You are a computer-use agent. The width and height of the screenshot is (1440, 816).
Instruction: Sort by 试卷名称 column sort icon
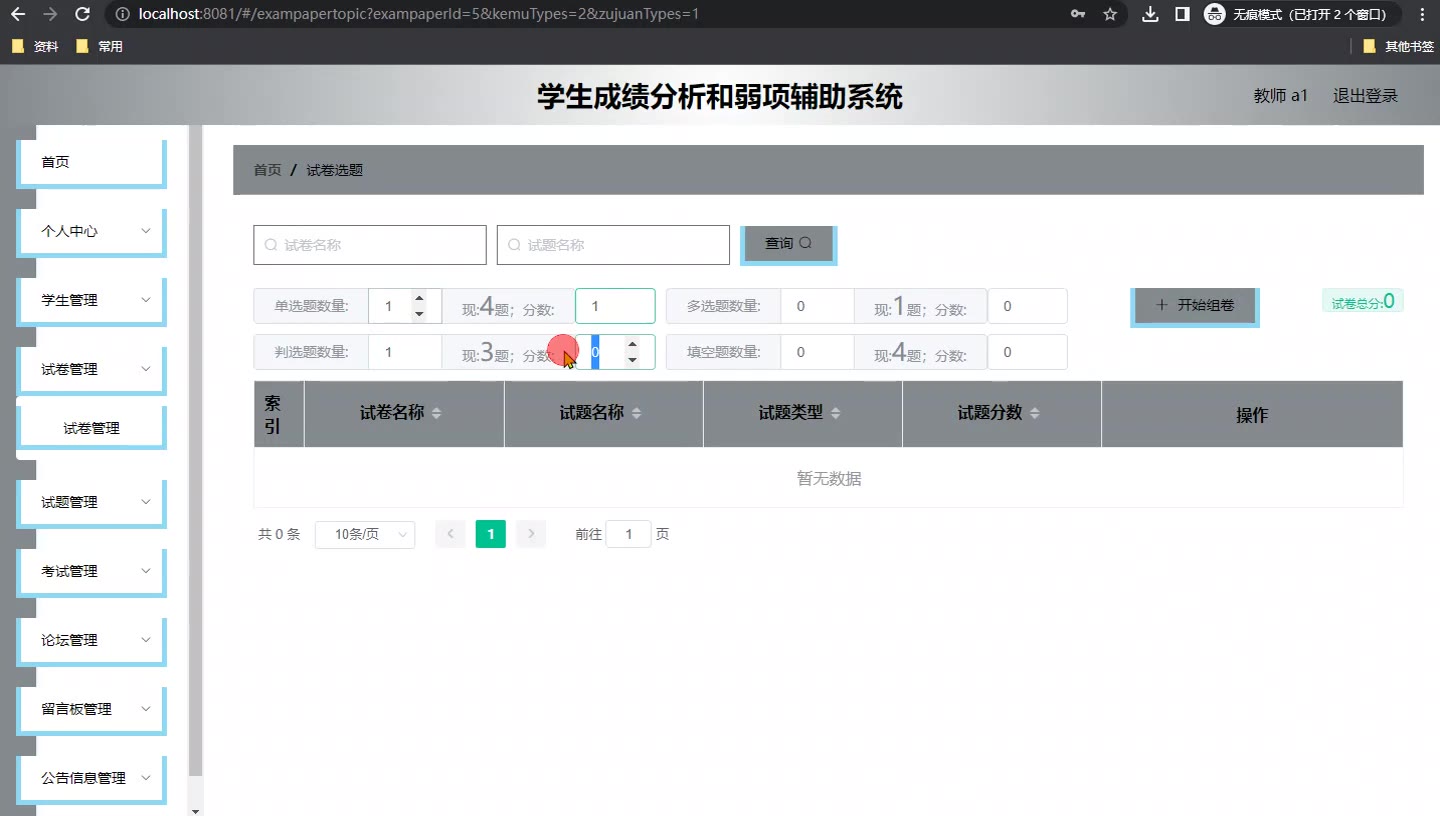pyautogui.click(x=436, y=414)
